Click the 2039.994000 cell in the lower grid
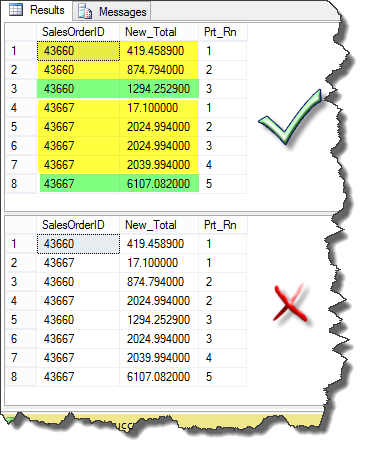Screen dimensions: 371x455 tap(159, 358)
